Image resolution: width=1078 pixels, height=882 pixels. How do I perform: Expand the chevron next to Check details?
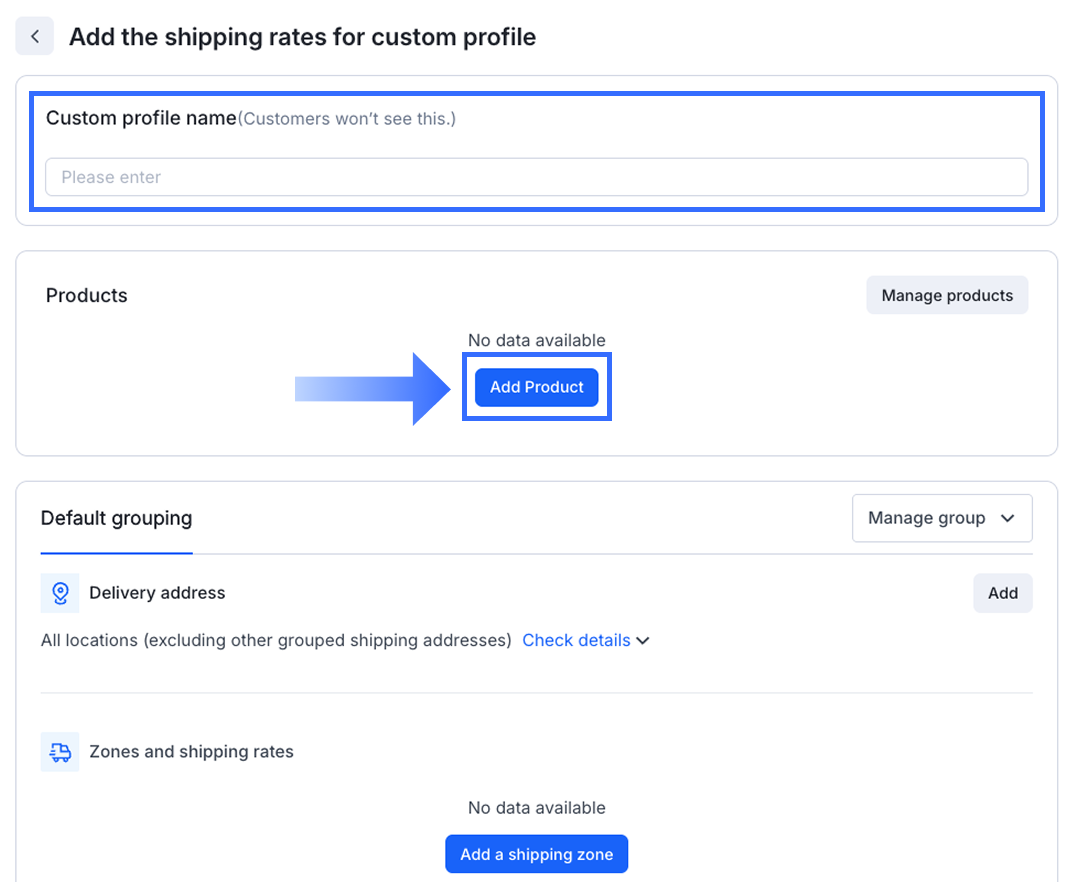pos(643,641)
